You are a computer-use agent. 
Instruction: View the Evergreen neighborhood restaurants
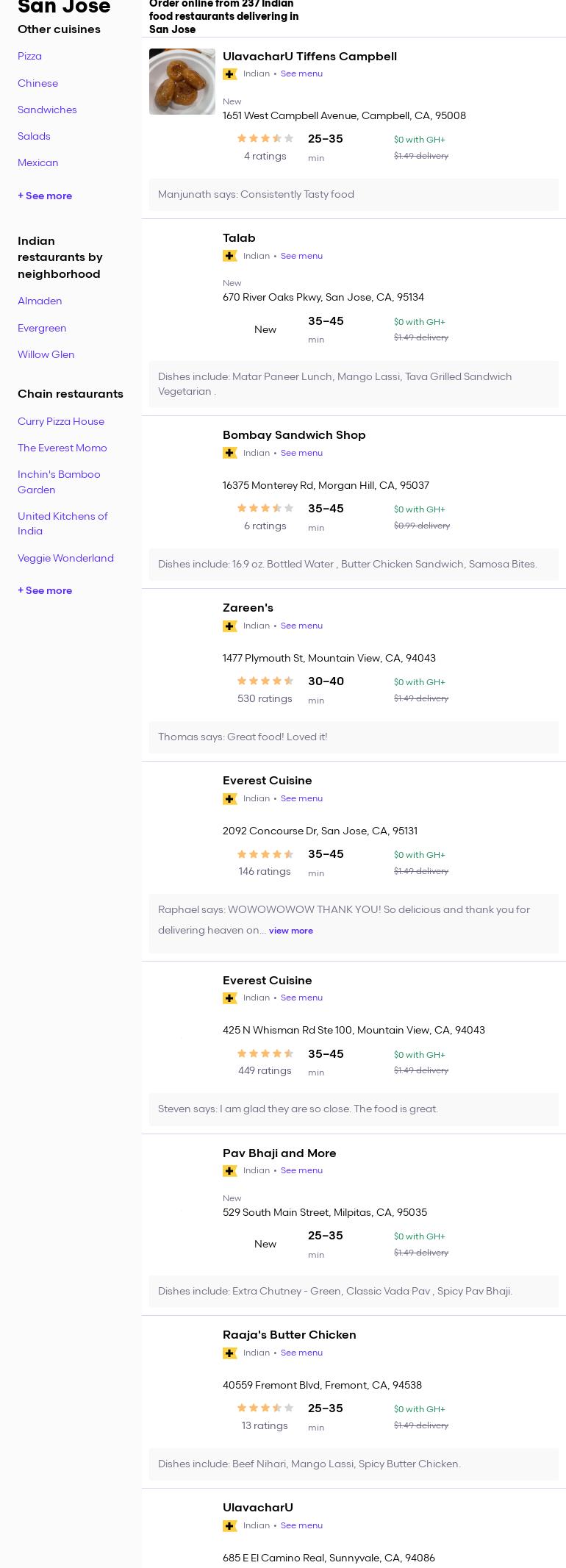42,329
